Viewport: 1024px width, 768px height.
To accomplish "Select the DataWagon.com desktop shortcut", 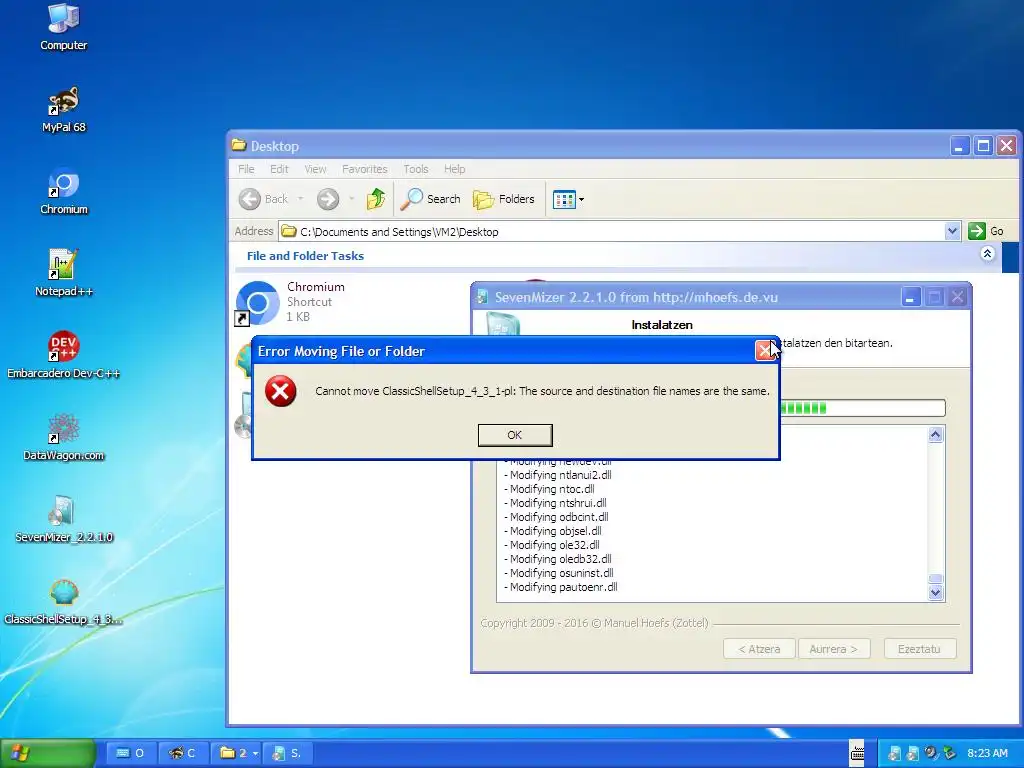I will 63,437.
